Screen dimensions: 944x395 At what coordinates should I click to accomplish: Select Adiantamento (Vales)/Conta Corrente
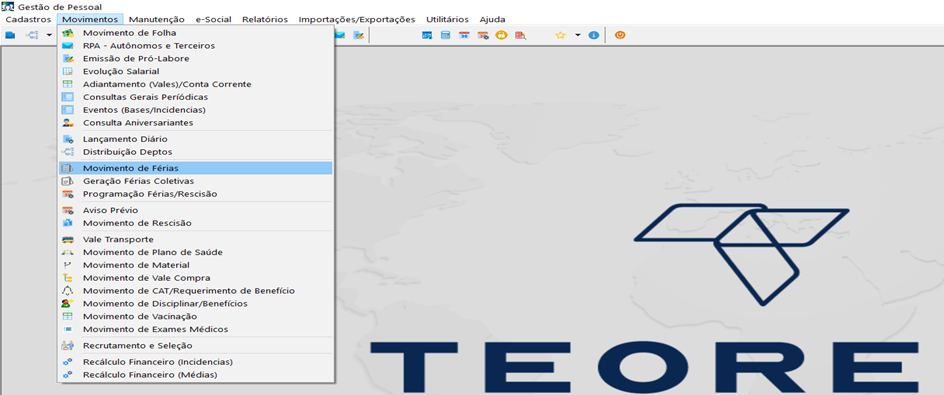pyautogui.click(x=195, y=84)
